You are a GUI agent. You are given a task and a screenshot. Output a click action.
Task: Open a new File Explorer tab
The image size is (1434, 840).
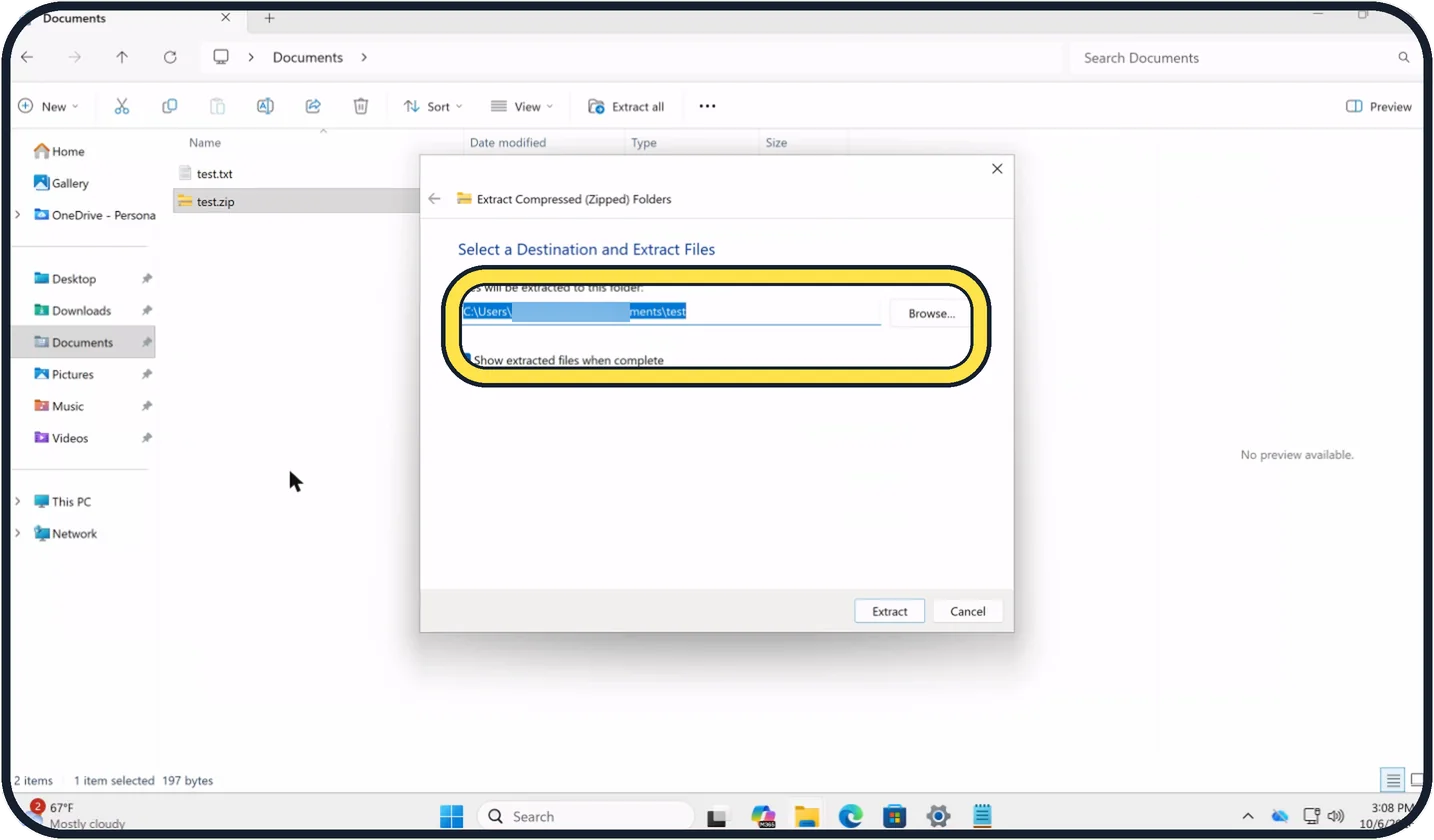click(269, 18)
